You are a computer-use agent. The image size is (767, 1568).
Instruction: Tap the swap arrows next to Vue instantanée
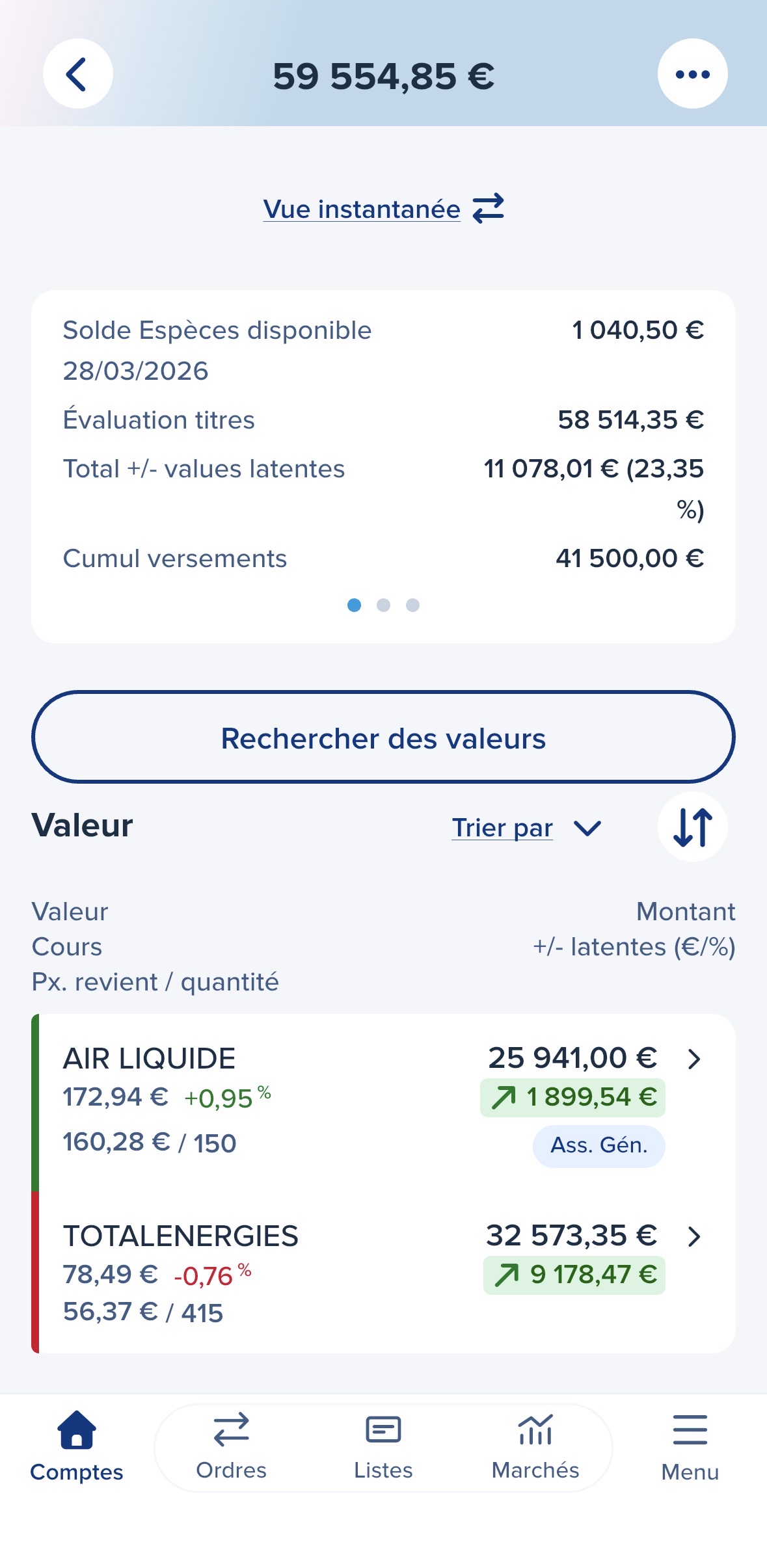point(488,209)
